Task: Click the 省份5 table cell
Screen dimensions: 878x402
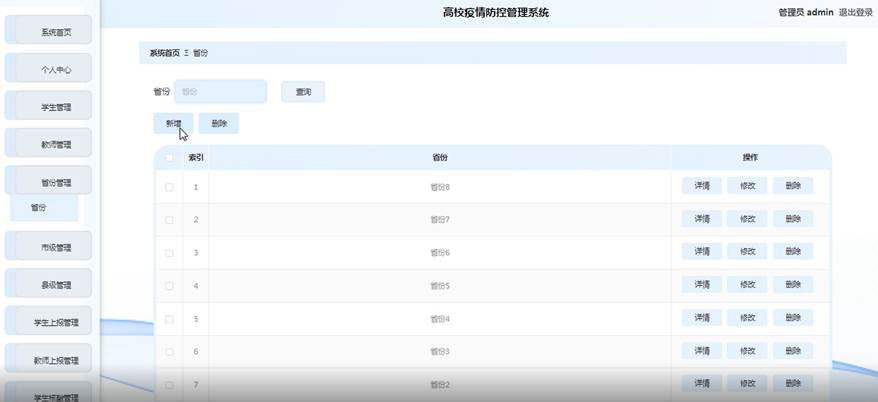Action: point(440,286)
